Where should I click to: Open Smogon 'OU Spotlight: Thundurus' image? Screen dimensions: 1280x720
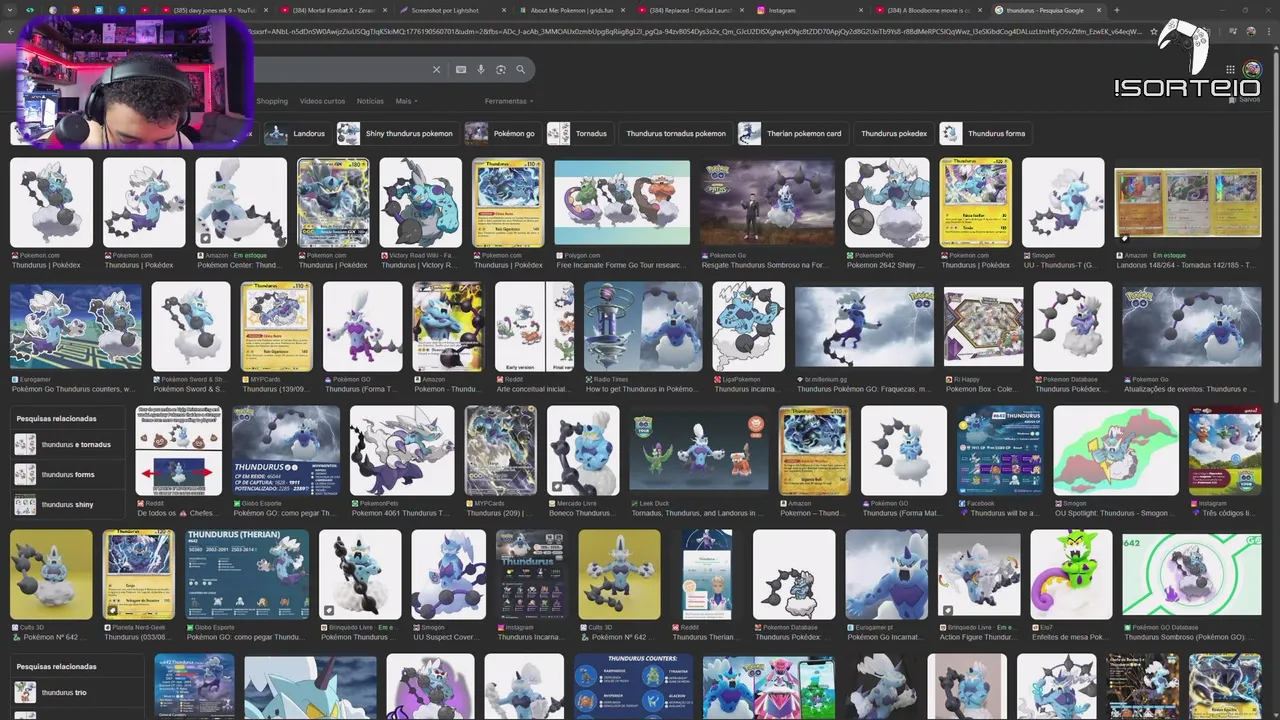pyautogui.click(x=1116, y=450)
